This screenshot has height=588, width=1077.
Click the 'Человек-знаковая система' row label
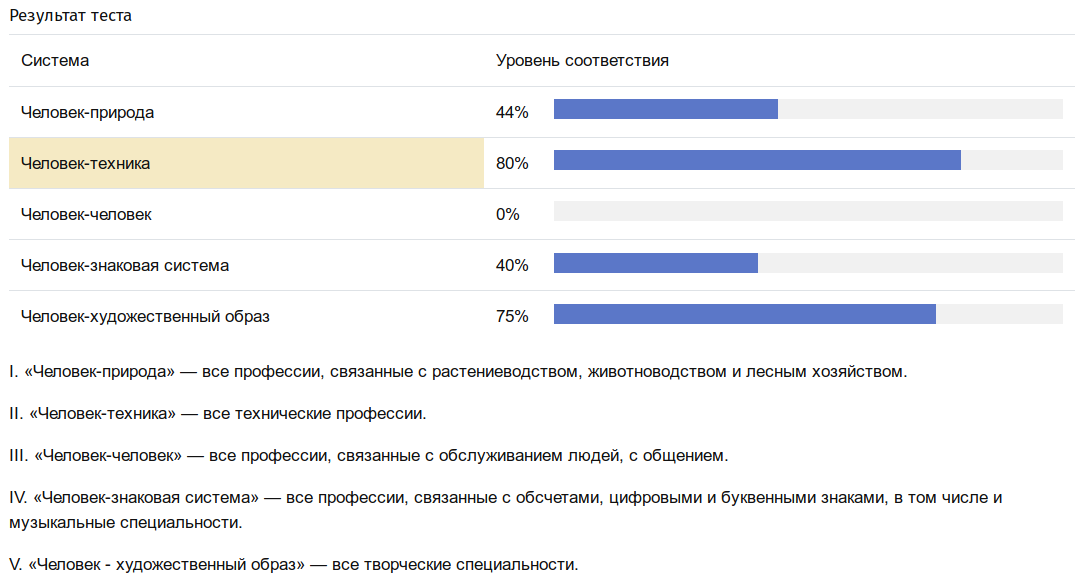[x=124, y=265]
